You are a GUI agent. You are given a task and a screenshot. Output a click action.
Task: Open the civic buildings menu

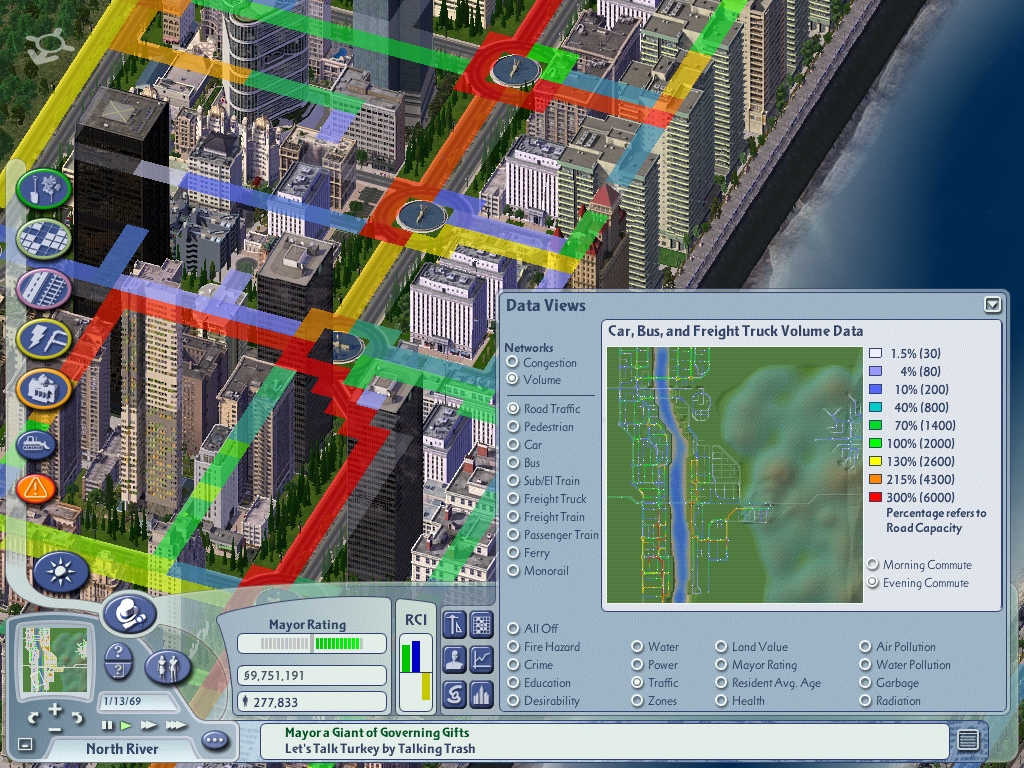click(44, 389)
